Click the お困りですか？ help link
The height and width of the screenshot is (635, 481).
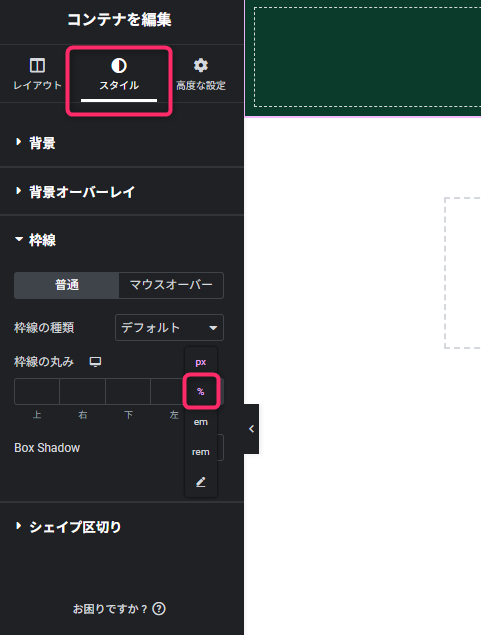click(x=110, y=609)
